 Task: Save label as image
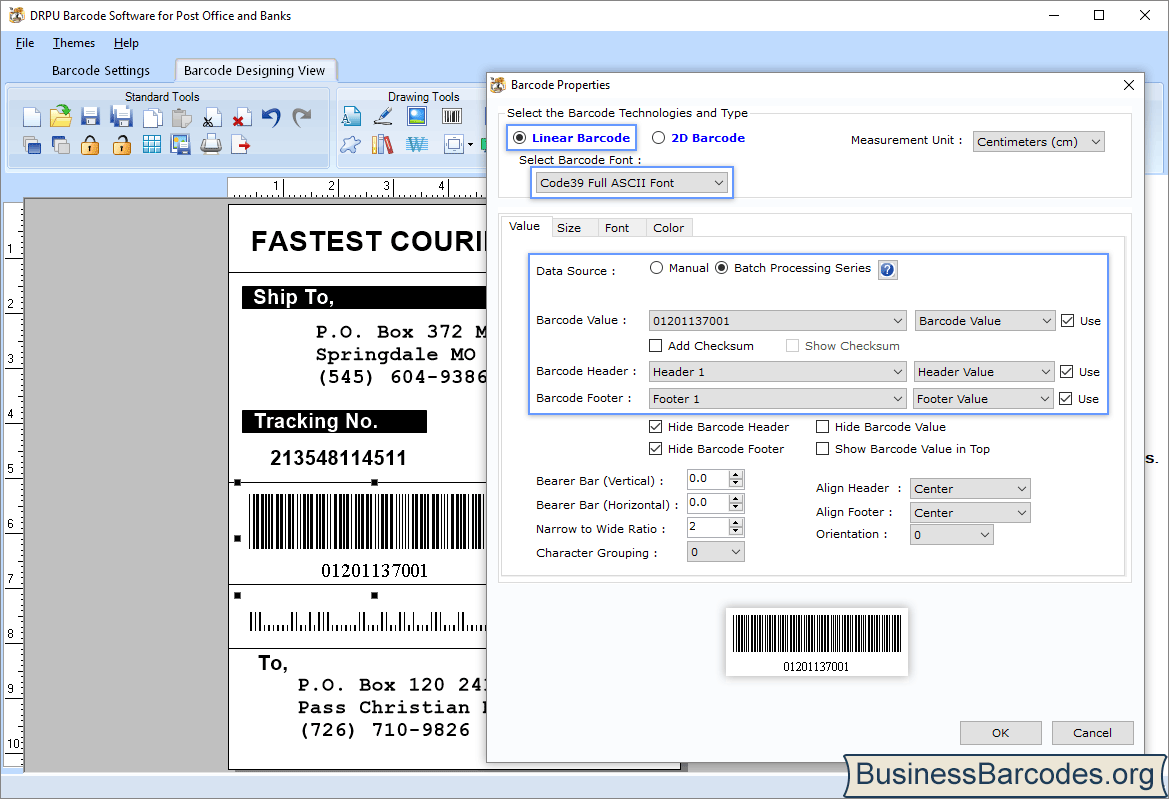click(x=180, y=145)
